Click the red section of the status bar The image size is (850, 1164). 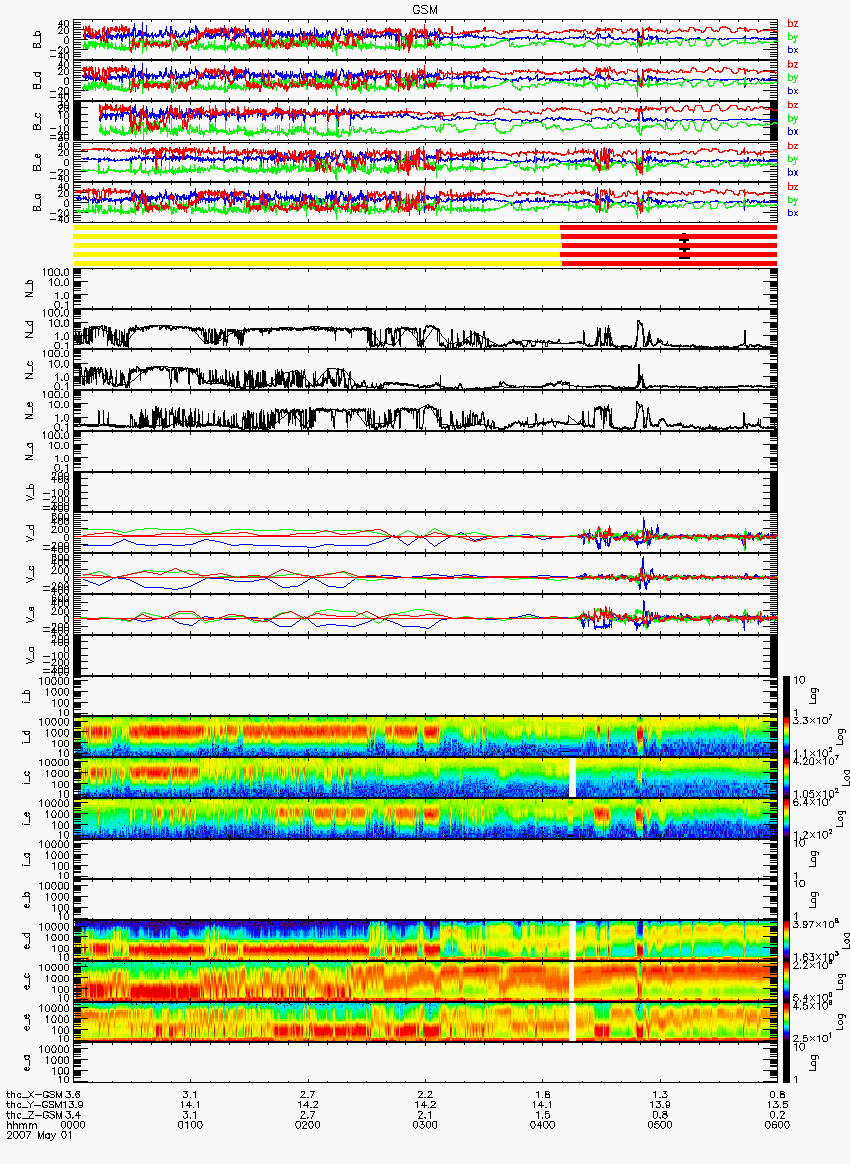(669, 246)
